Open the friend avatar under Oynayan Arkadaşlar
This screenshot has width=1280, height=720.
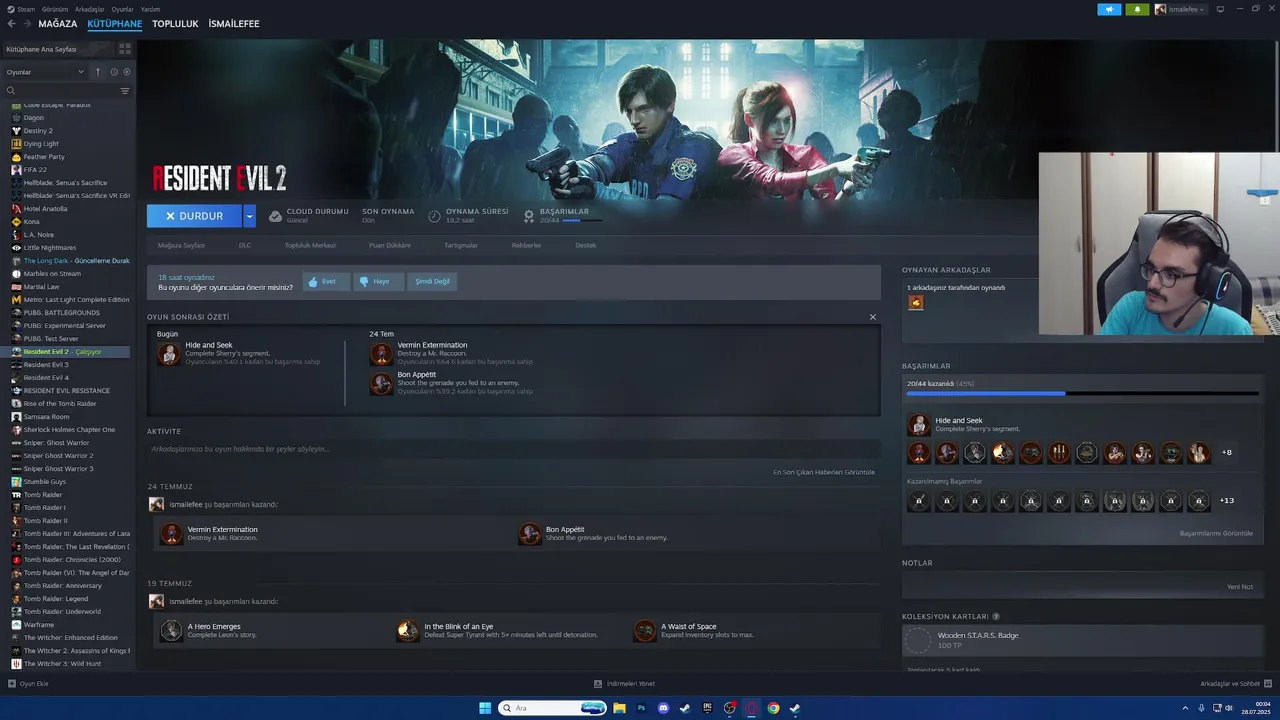916,302
